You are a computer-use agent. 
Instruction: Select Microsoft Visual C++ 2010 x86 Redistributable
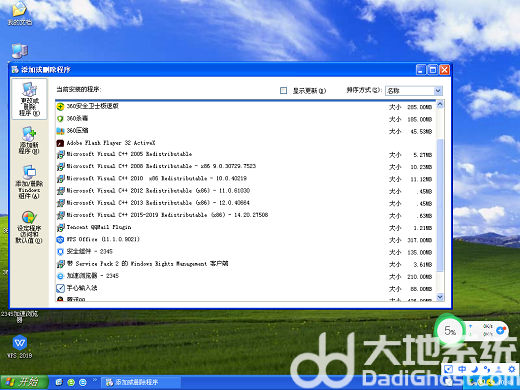point(246,179)
